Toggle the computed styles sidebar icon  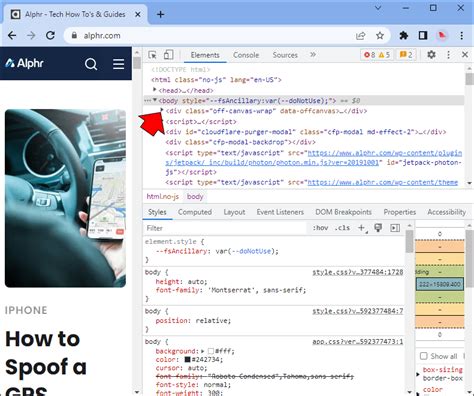[395, 228]
